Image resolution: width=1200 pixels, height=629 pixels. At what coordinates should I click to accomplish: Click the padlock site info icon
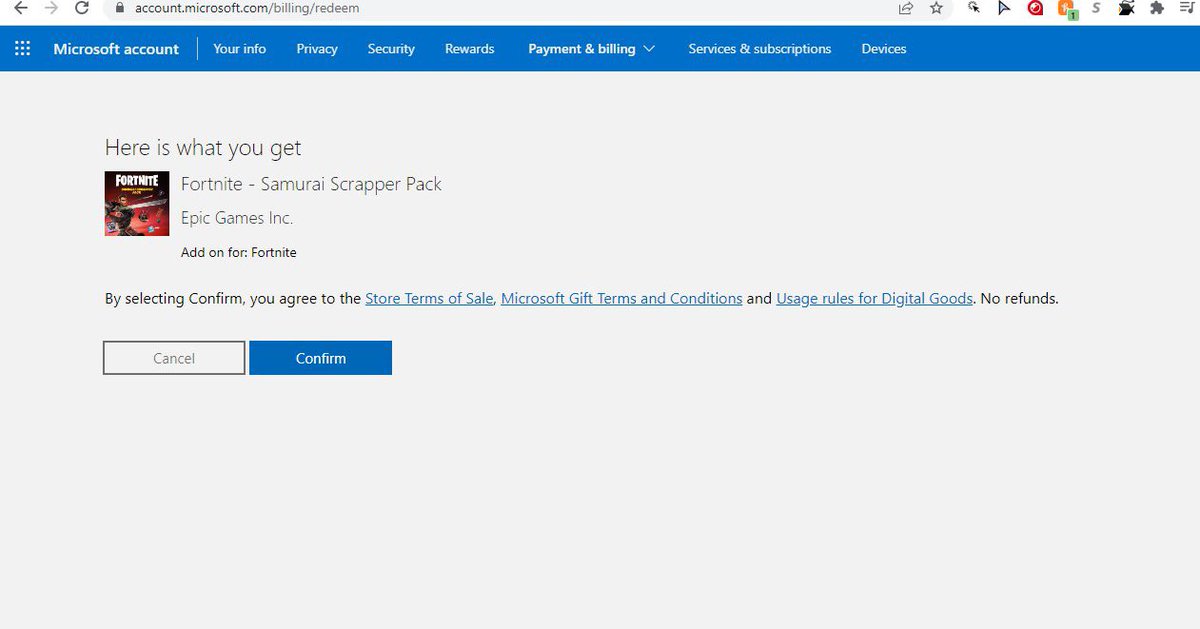[x=120, y=8]
